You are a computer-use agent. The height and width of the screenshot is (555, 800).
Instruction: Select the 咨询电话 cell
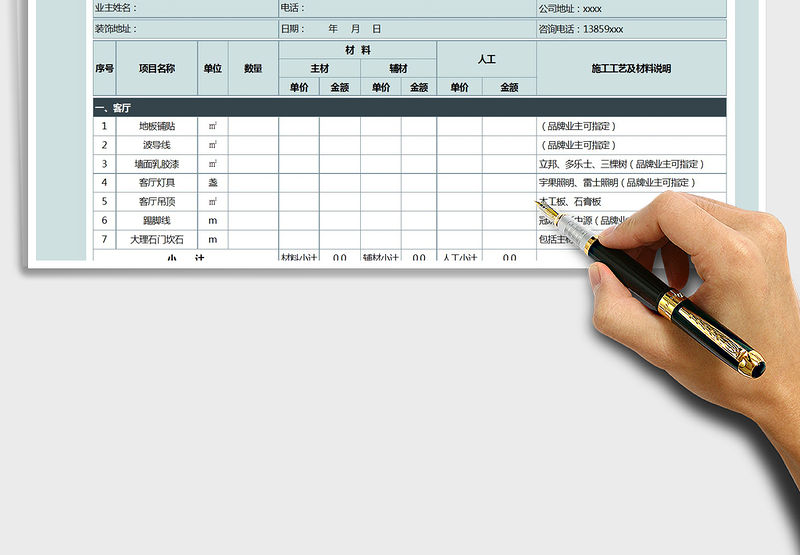631,29
